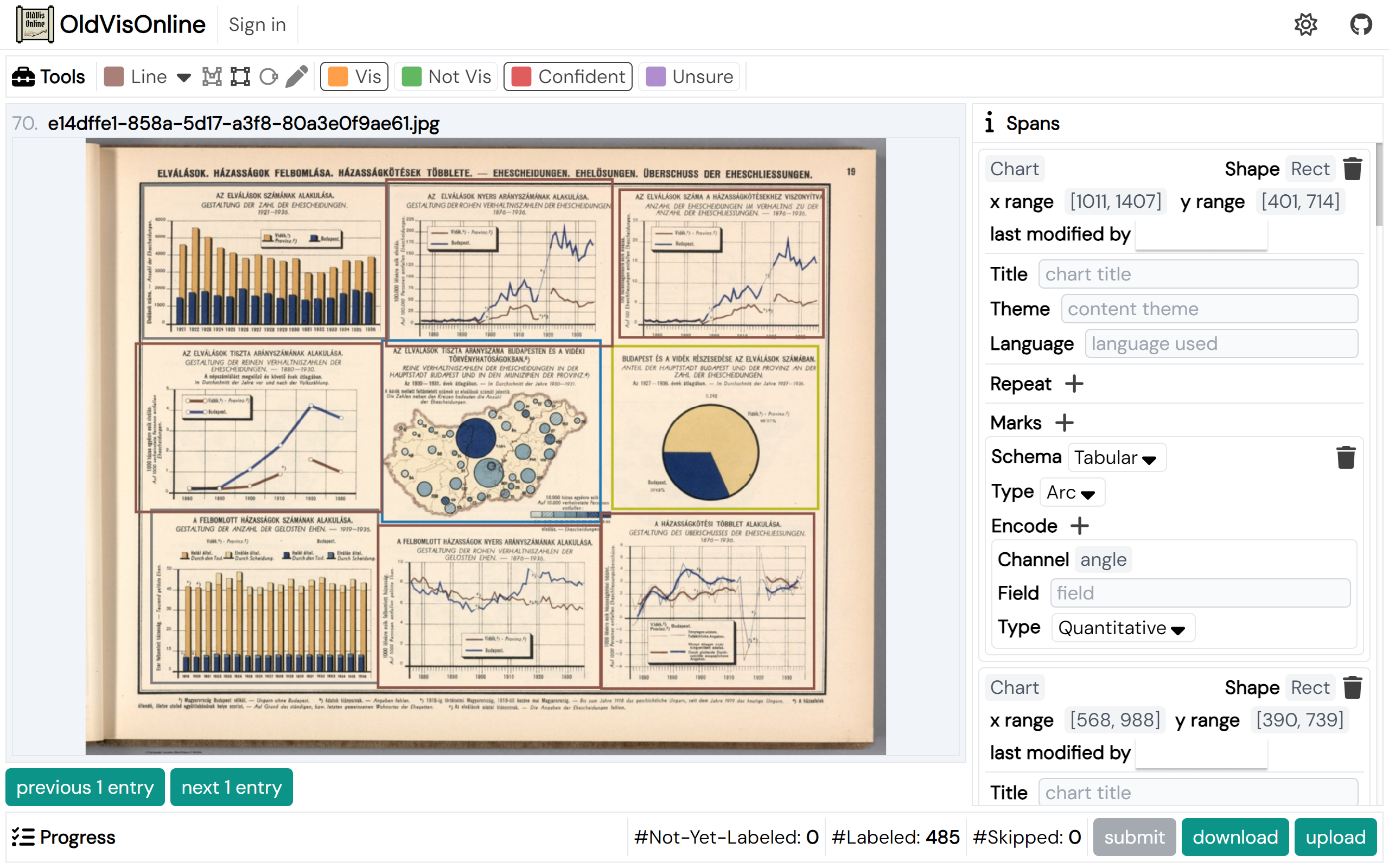The image size is (1389, 868).
Task: Click the Sign in menu item
Action: tap(257, 25)
